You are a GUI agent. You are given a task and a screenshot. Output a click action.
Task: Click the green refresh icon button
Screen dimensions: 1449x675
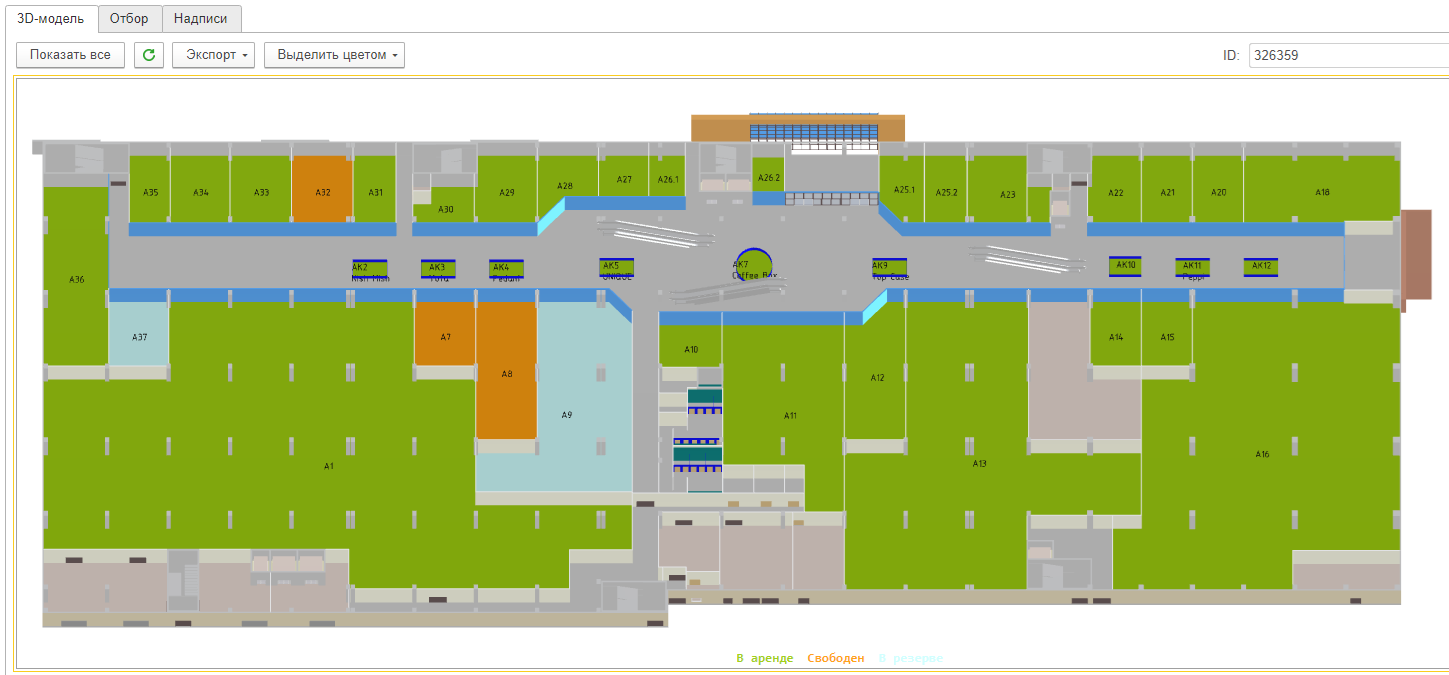tap(149, 55)
